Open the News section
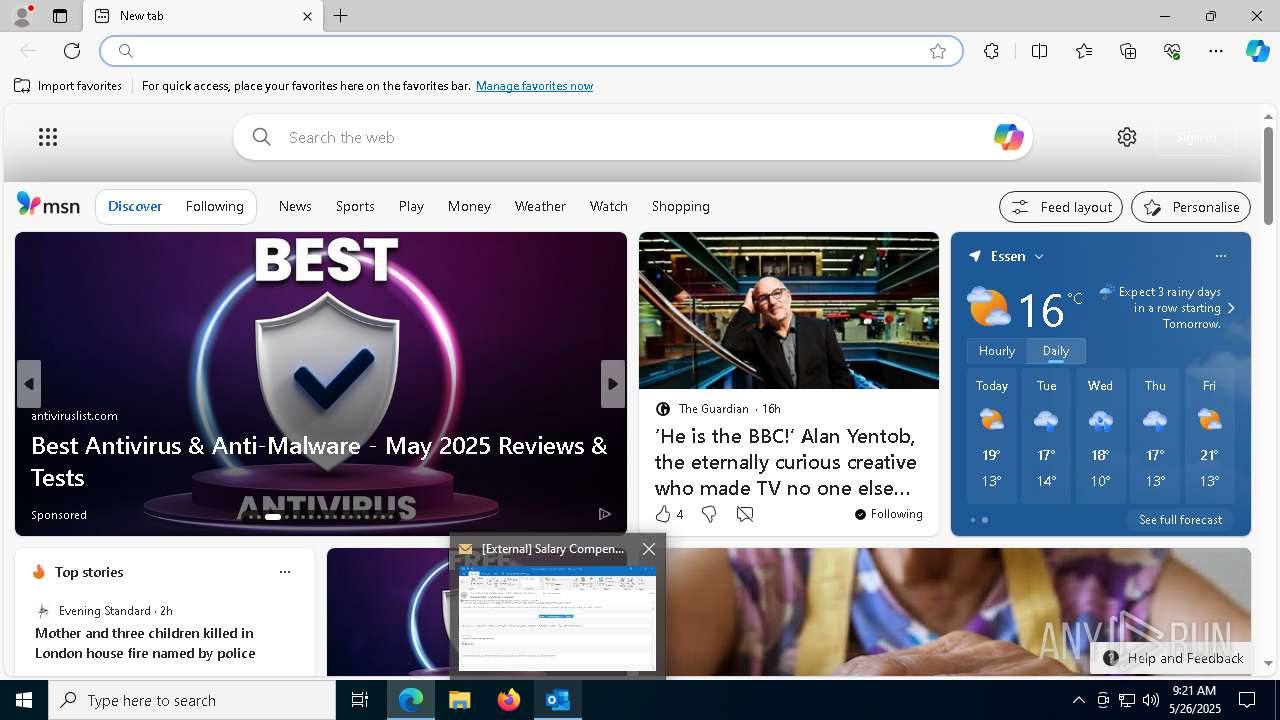This screenshot has height=720, width=1280. [x=295, y=206]
